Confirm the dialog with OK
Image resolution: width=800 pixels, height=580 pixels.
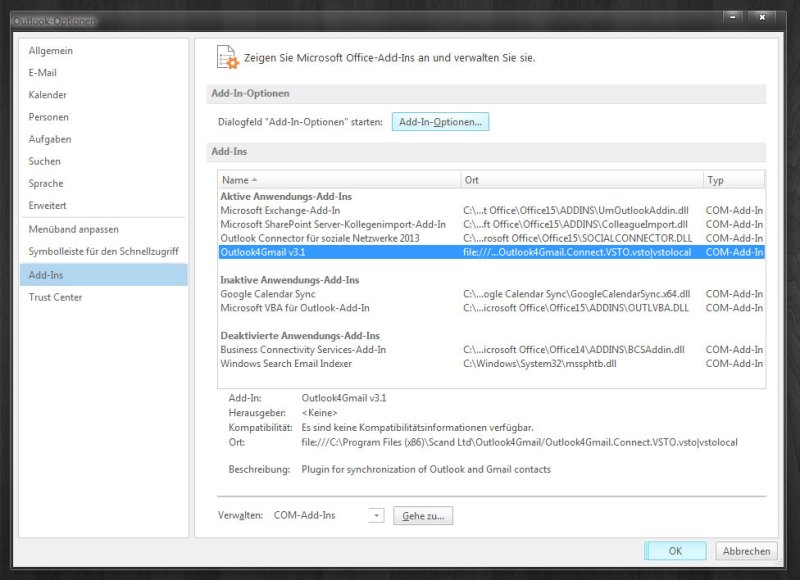pyautogui.click(x=675, y=551)
